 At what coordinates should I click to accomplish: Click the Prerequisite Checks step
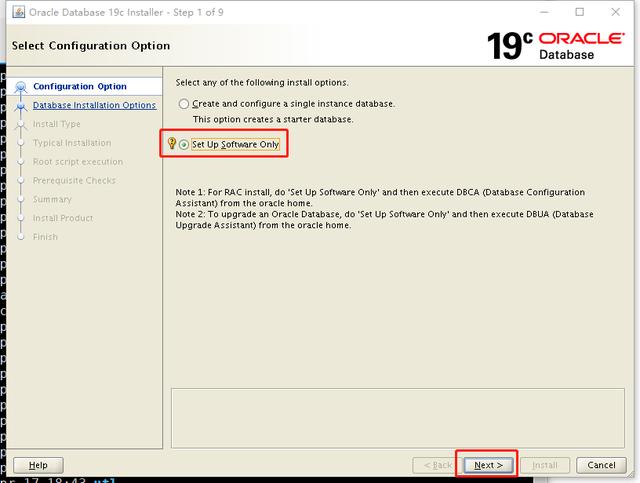click(74, 180)
